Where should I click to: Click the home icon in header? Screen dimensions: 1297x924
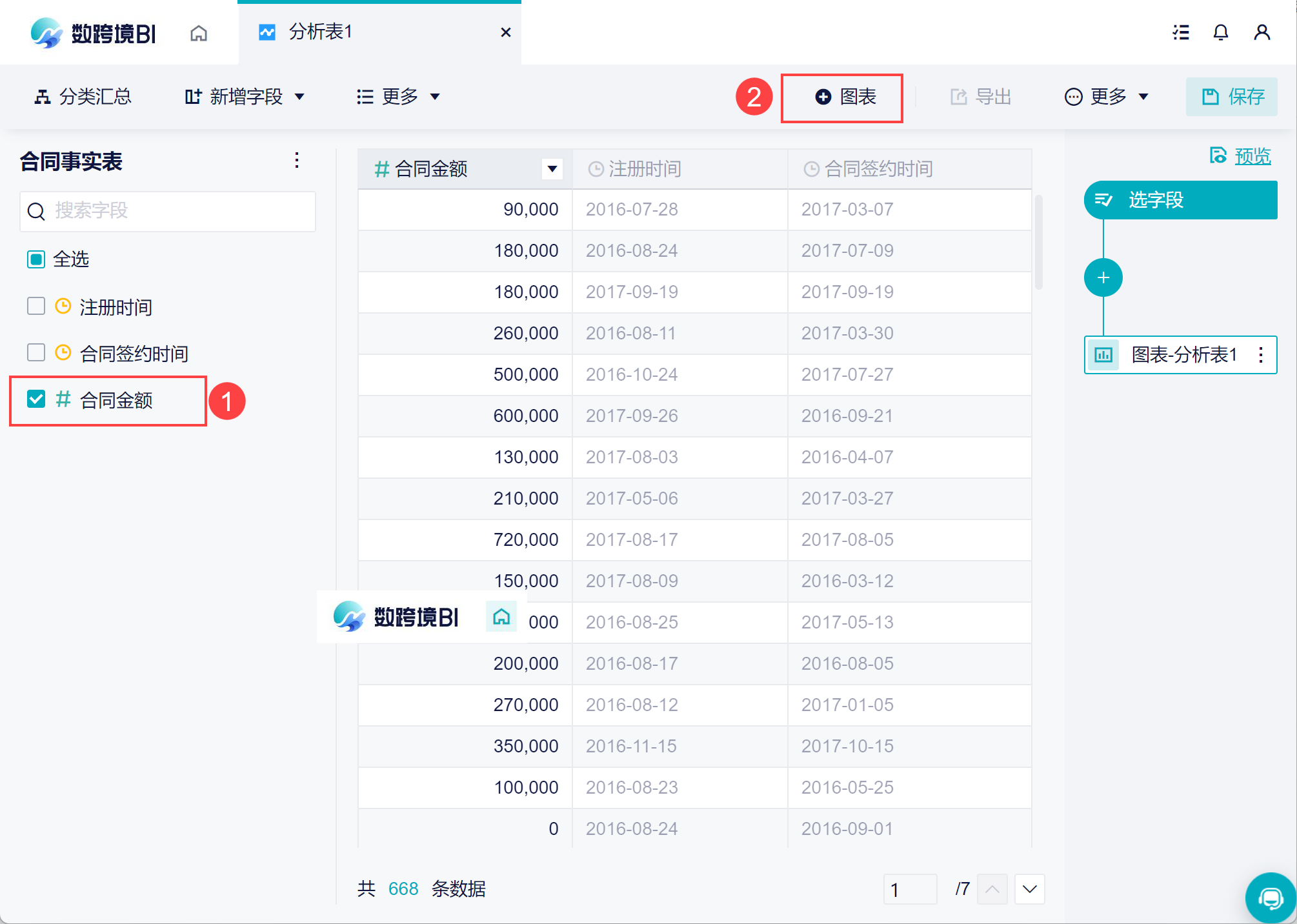[199, 33]
